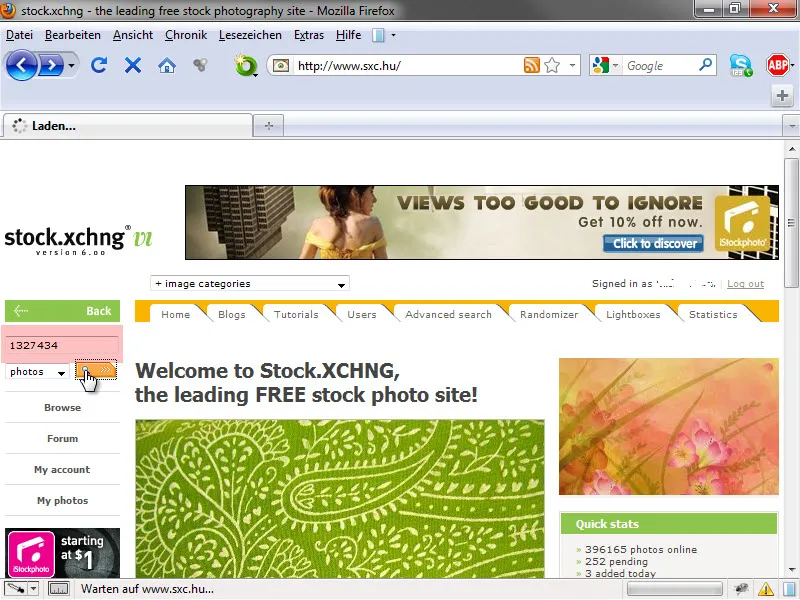Click the bookmark icon beside Hilfe
Image resolution: width=800 pixels, height=600 pixels.
[x=378, y=35]
